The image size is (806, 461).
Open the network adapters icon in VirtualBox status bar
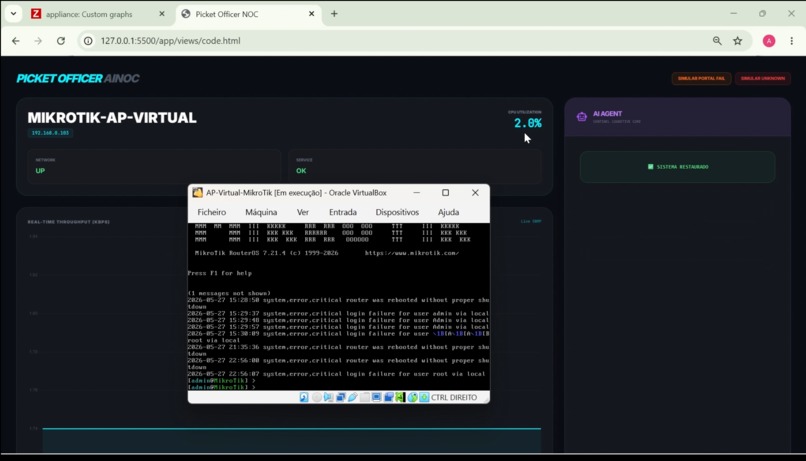tap(340, 397)
